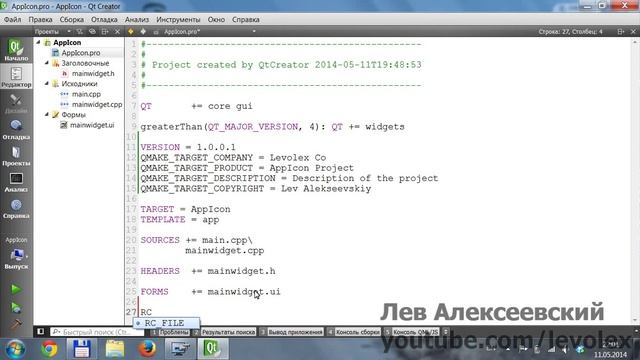The height and width of the screenshot is (360, 640).
Task: Open the Проекты view dropdown
Action: [x=52, y=31]
